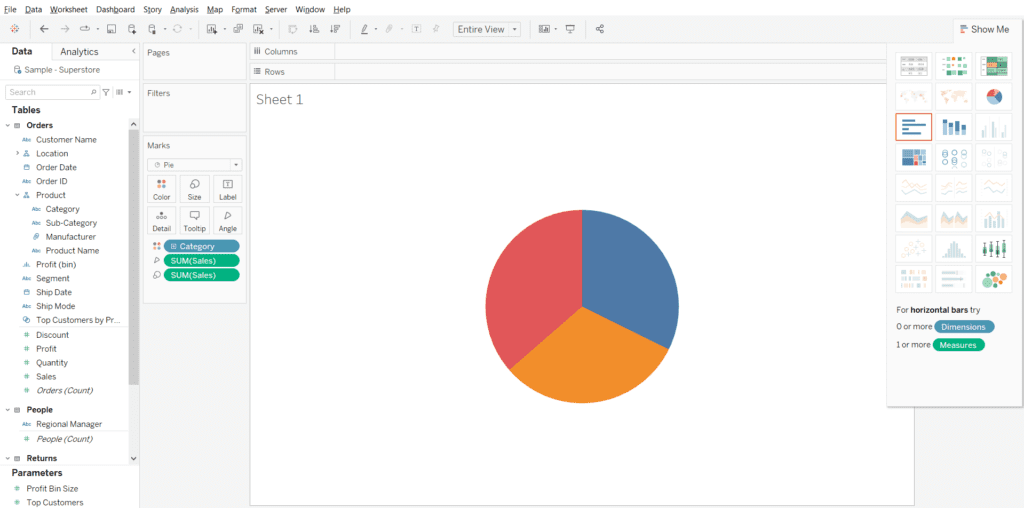Sort ascending using the toolbar icon
Image resolution: width=1024 pixels, height=508 pixels.
click(313, 29)
